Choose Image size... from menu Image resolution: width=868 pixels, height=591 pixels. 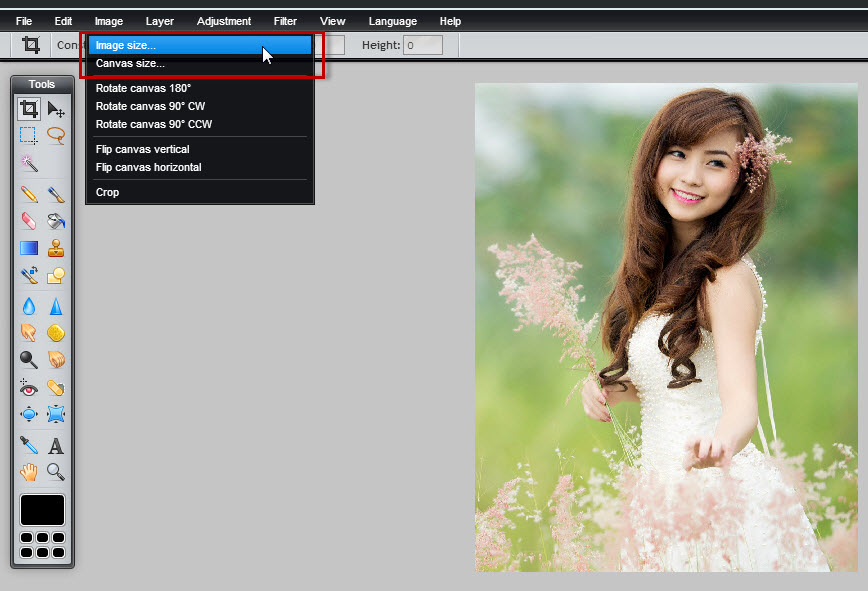pos(200,45)
